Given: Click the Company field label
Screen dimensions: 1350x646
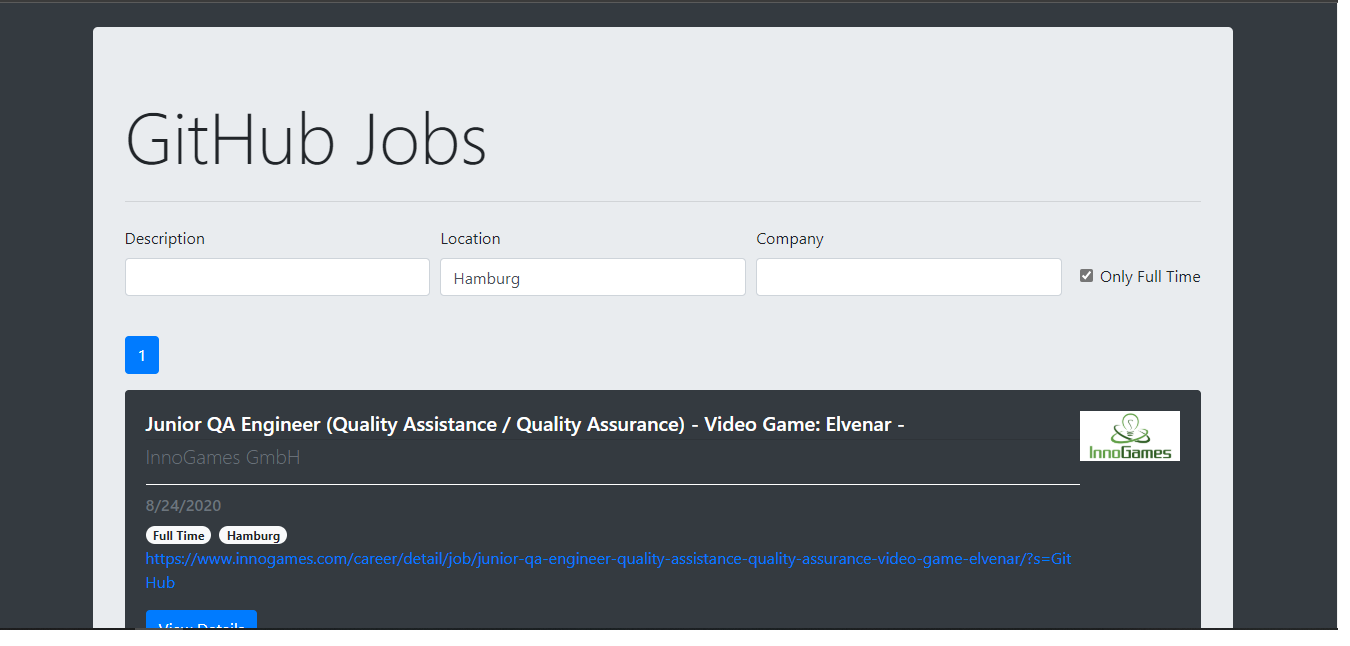Looking at the screenshot, I should point(790,239).
